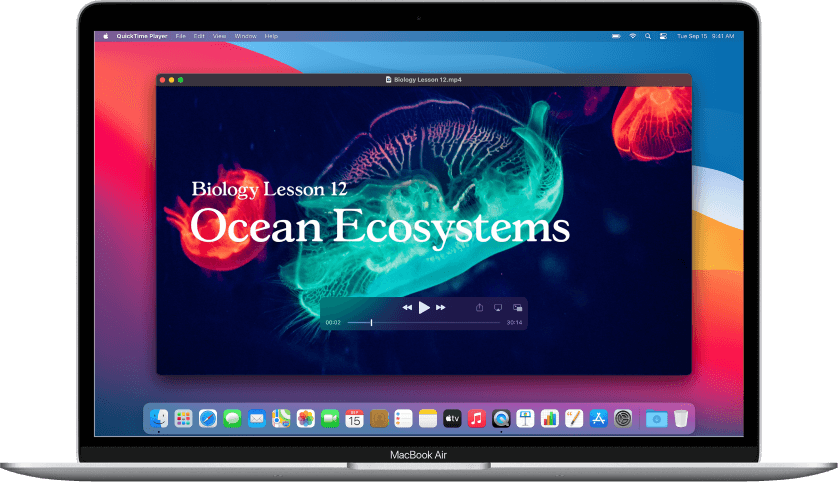Open the QuickTime Player app menu
Image resolution: width=838 pixels, height=482 pixels.
[142, 36]
